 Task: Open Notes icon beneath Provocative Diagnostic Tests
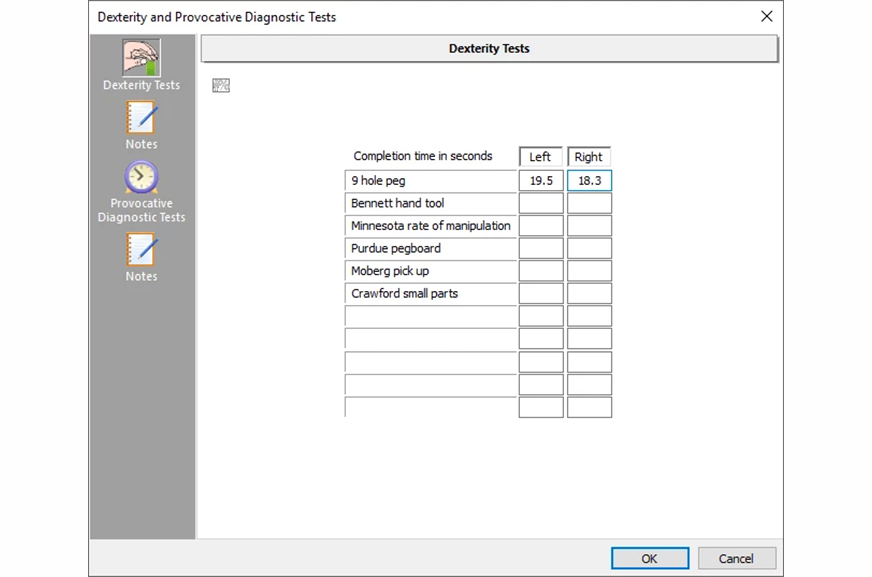141,250
